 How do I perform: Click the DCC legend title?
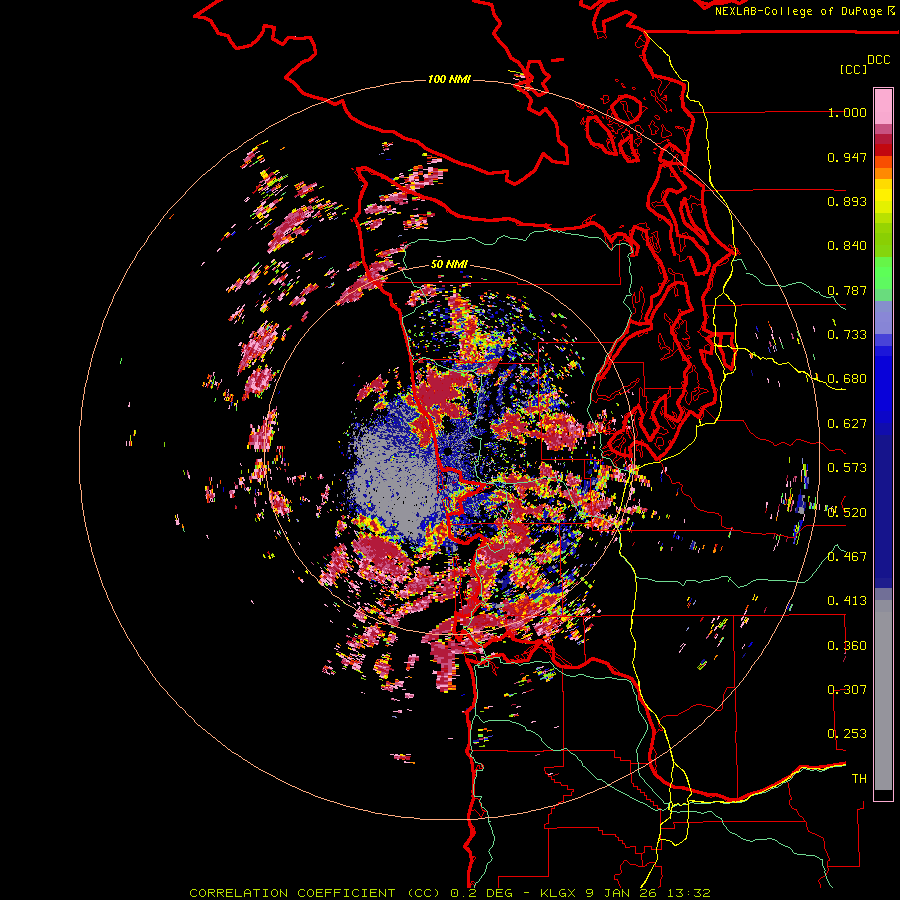click(878, 60)
